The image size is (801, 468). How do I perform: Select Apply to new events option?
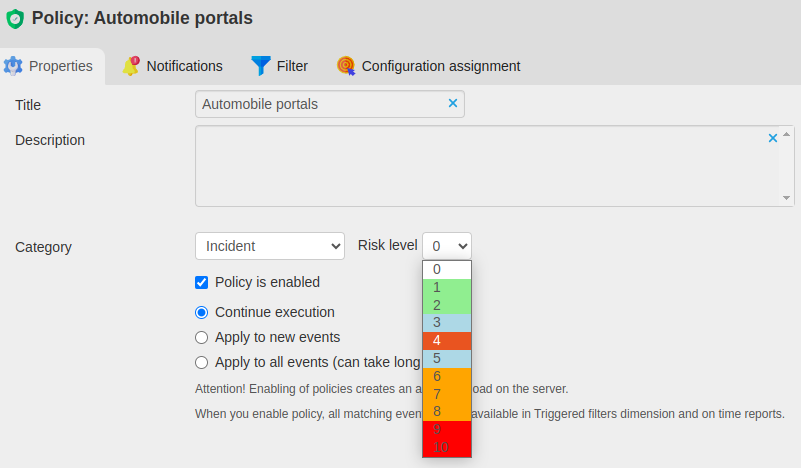click(202, 337)
